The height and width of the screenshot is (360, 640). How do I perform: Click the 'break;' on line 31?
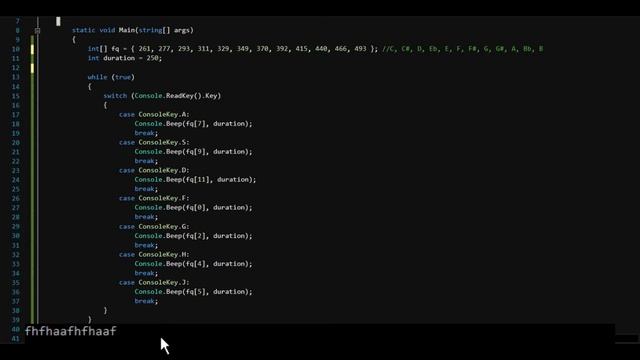click(146, 245)
